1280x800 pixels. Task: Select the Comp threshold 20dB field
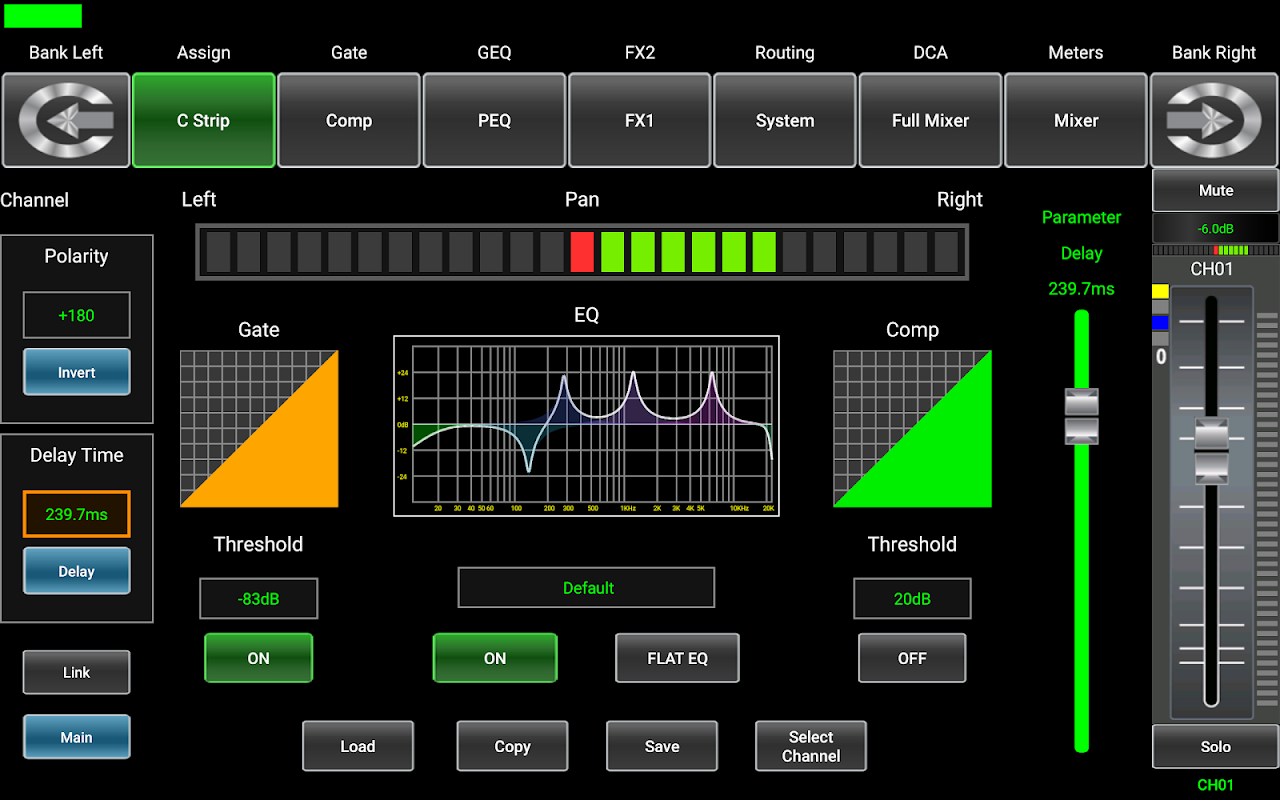(912, 598)
